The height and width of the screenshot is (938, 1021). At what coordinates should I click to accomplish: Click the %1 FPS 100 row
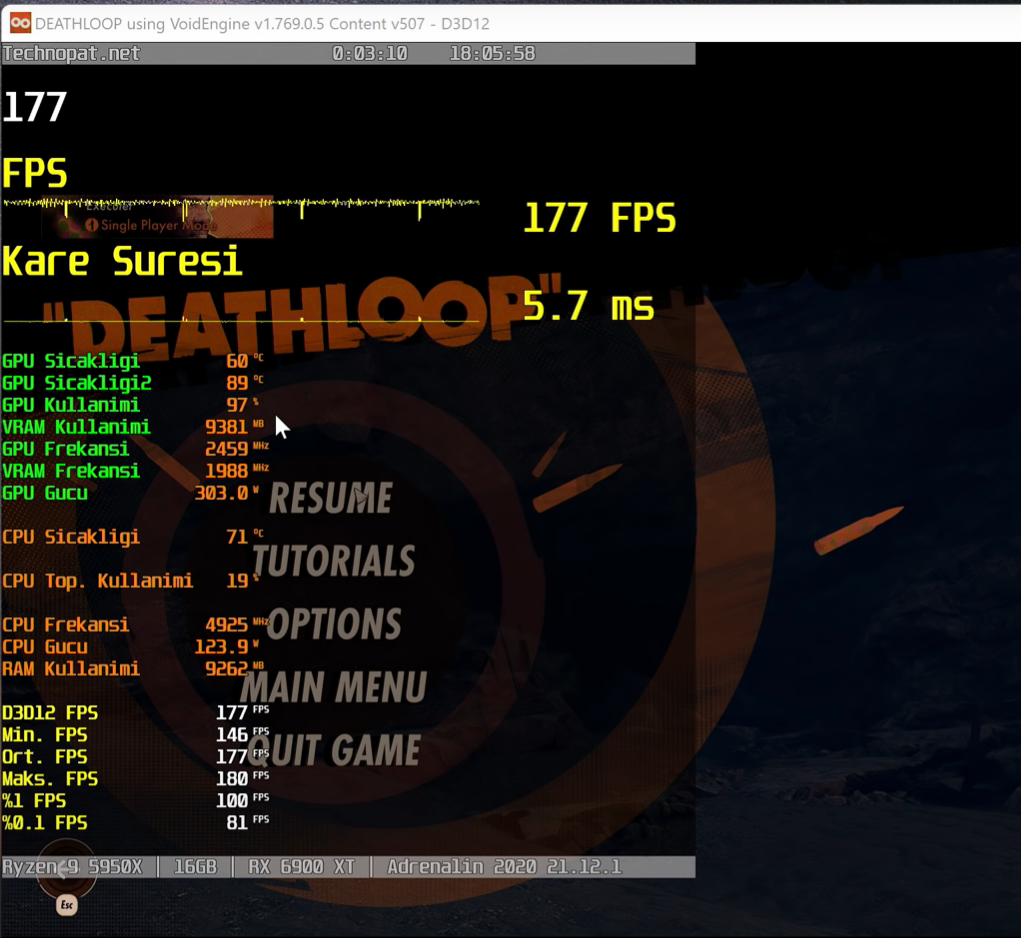pos(135,801)
